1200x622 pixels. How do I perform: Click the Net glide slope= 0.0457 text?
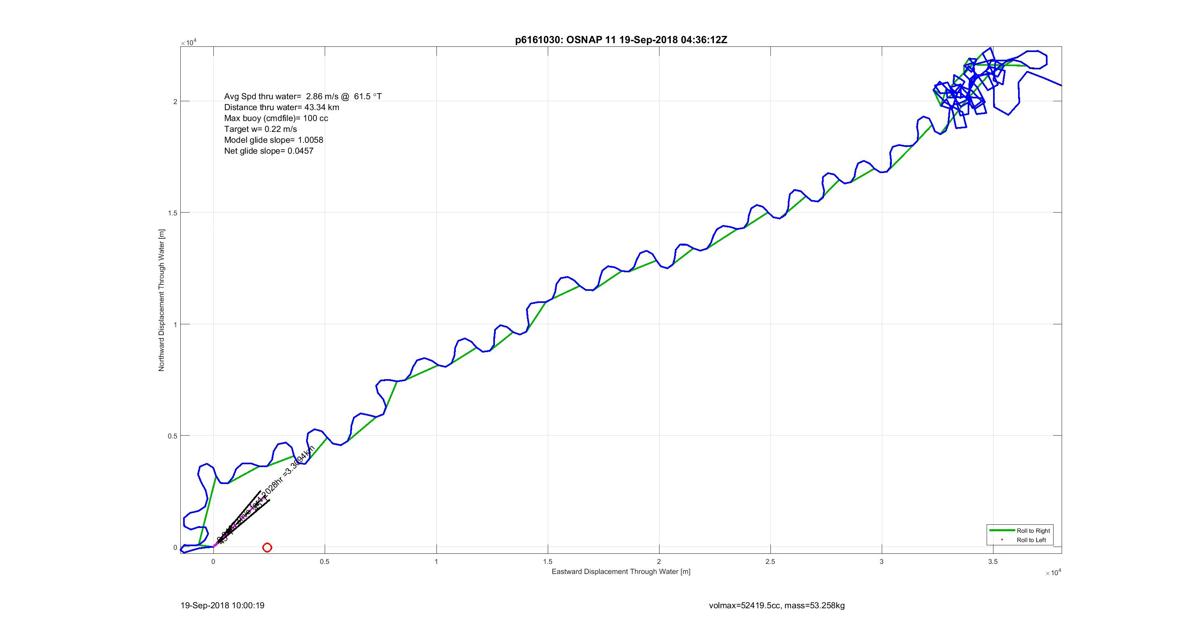click(x=268, y=151)
